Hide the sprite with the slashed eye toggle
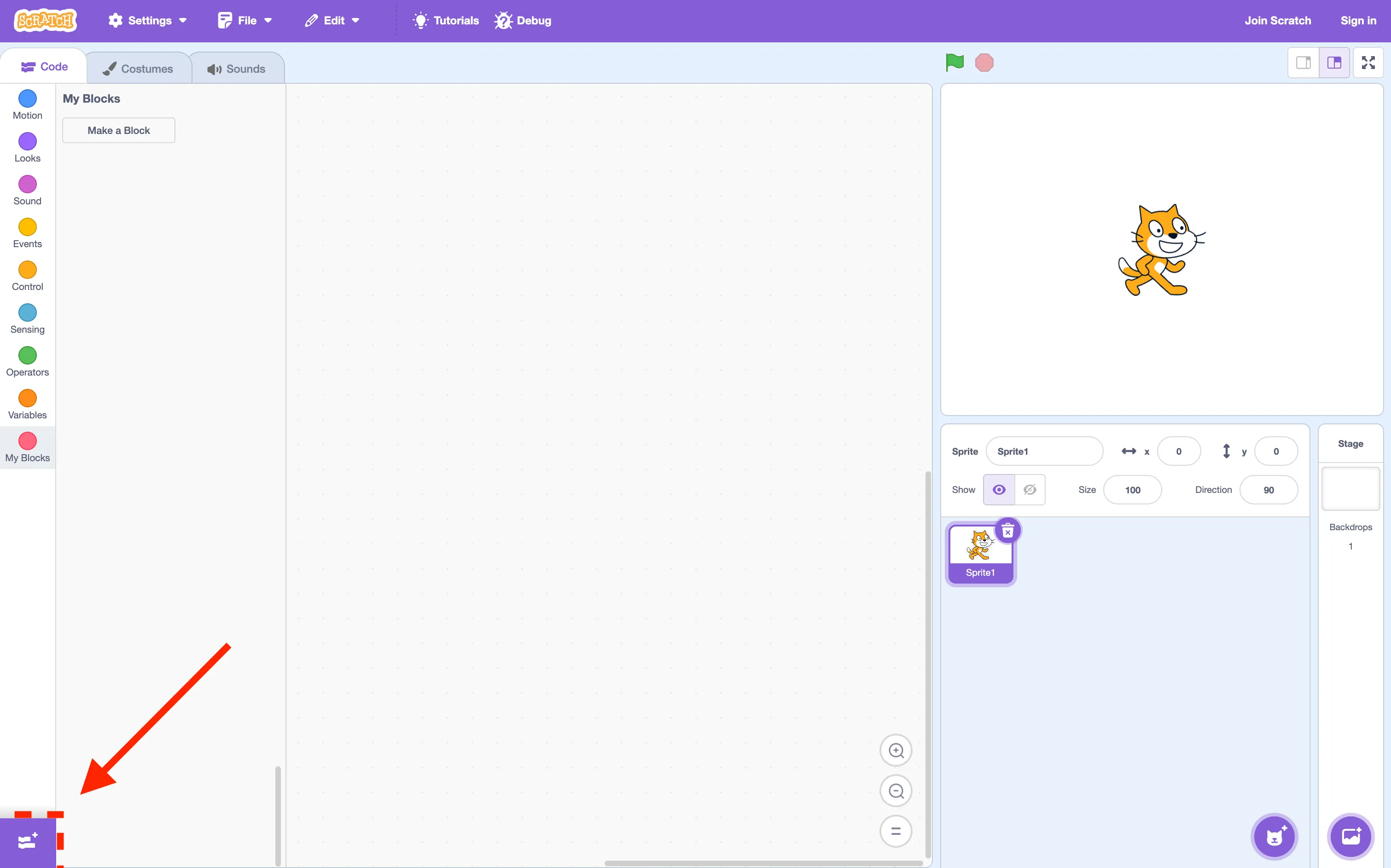This screenshot has height=868, width=1391. pyautogui.click(x=1030, y=489)
